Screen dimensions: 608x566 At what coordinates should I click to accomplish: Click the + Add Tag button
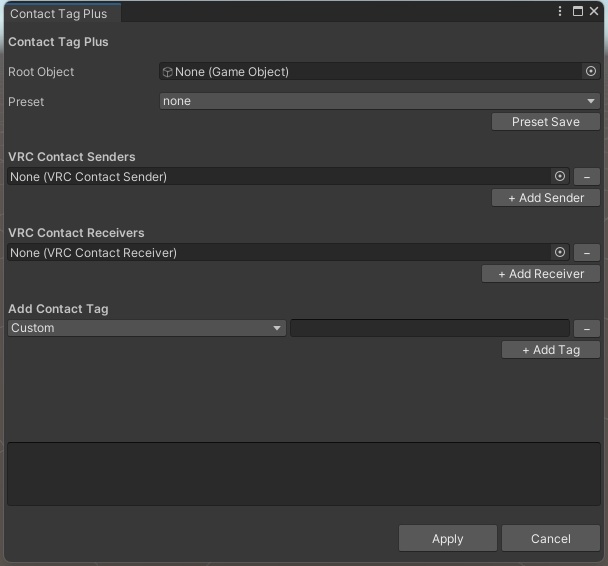(551, 350)
